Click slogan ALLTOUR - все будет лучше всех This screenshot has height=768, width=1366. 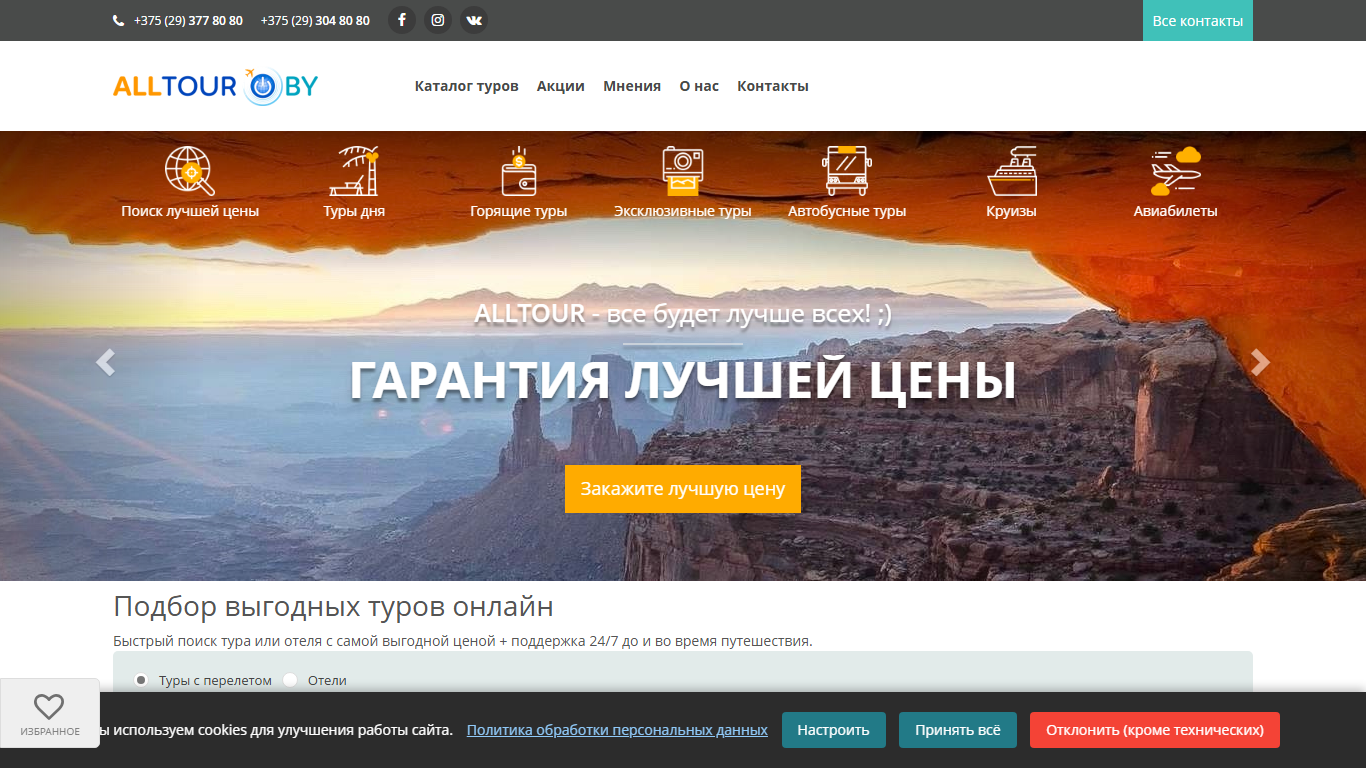click(683, 314)
